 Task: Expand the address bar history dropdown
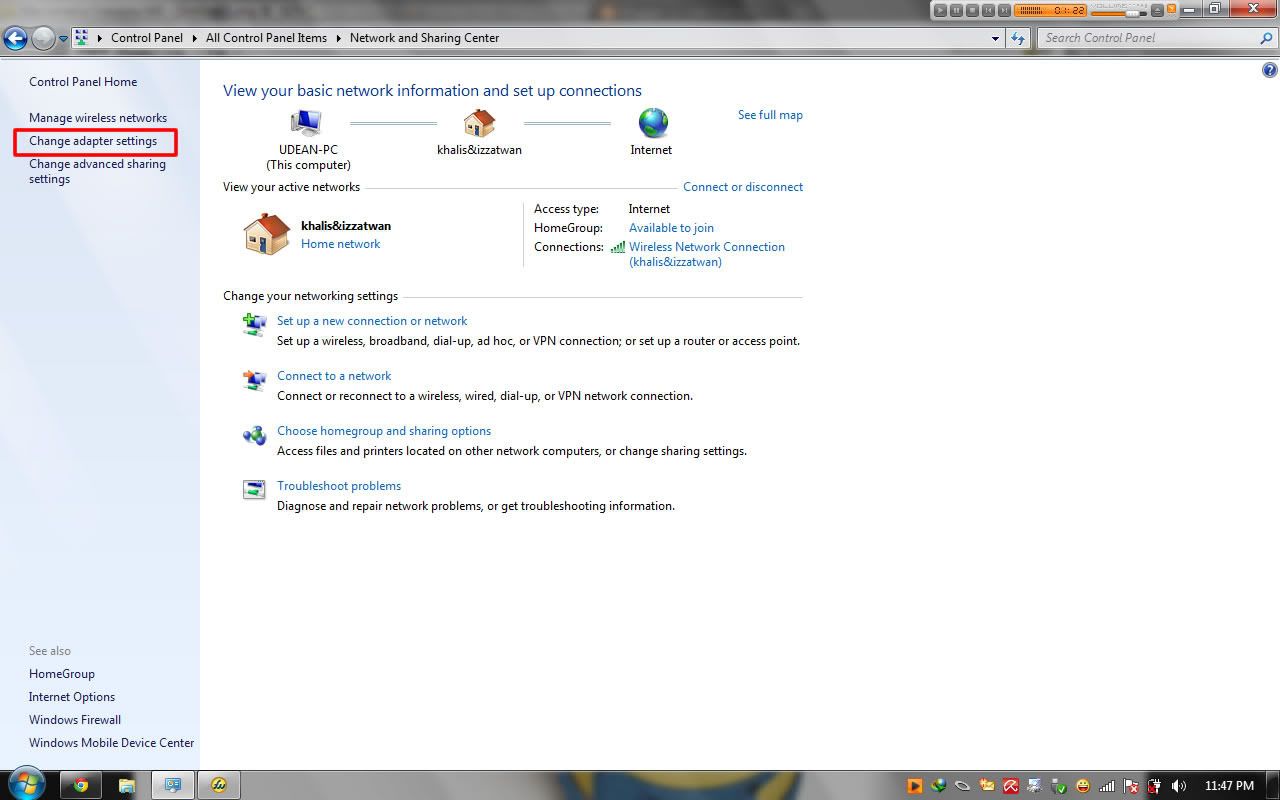[995, 38]
